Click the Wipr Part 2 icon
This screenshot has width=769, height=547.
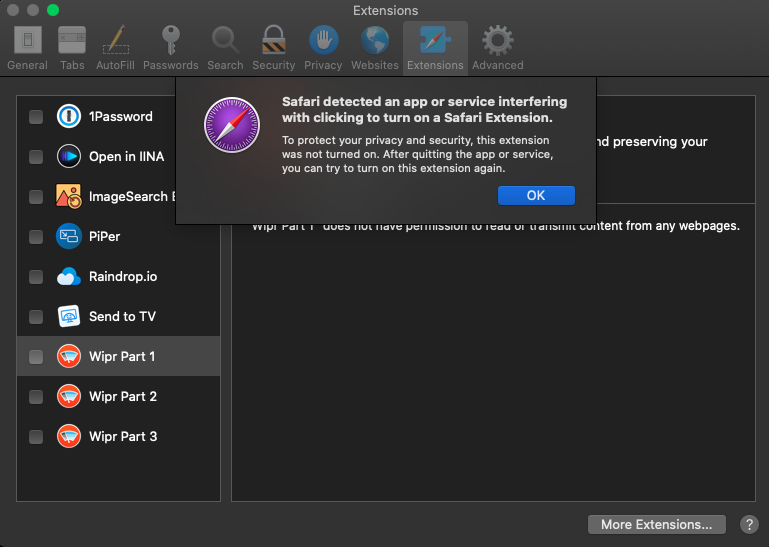coord(69,396)
